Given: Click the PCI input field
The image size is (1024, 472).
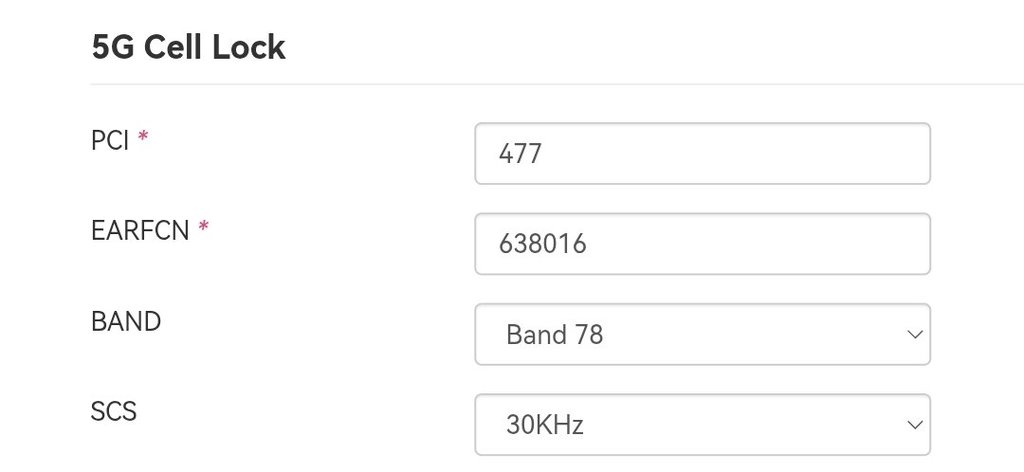Looking at the screenshot, I should pyautogui.click(x=702, y=153).
